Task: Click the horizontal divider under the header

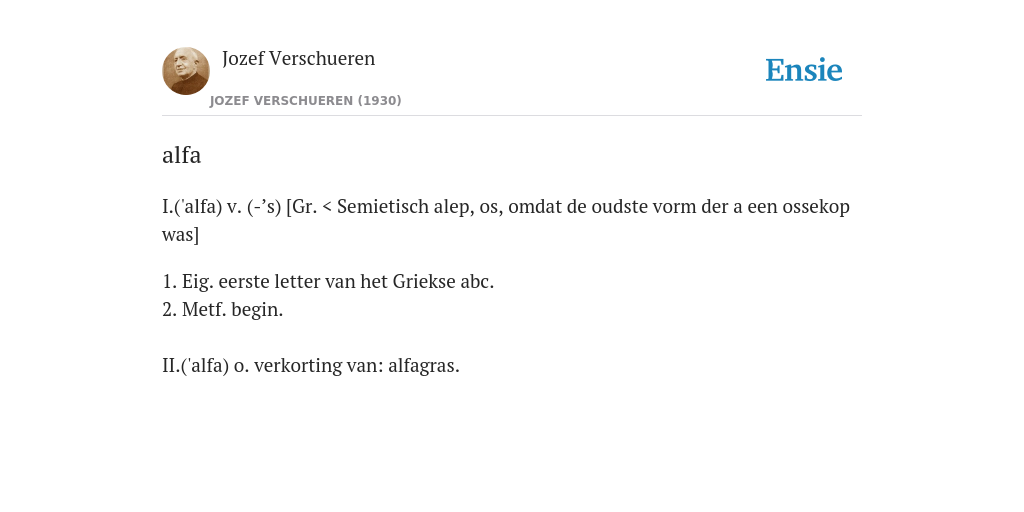Action: tap(512, 116)
